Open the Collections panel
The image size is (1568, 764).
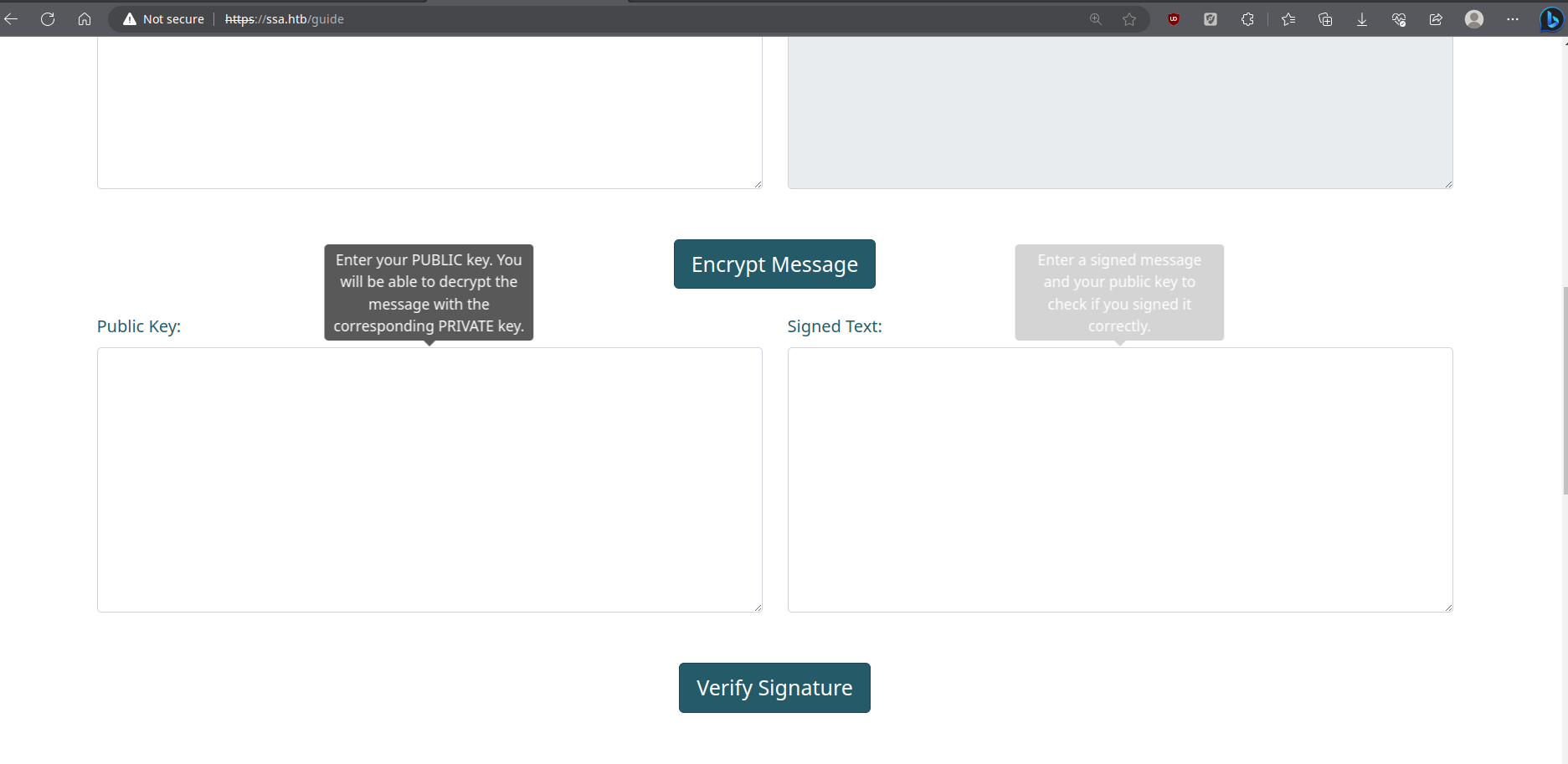pos(1325,19)
